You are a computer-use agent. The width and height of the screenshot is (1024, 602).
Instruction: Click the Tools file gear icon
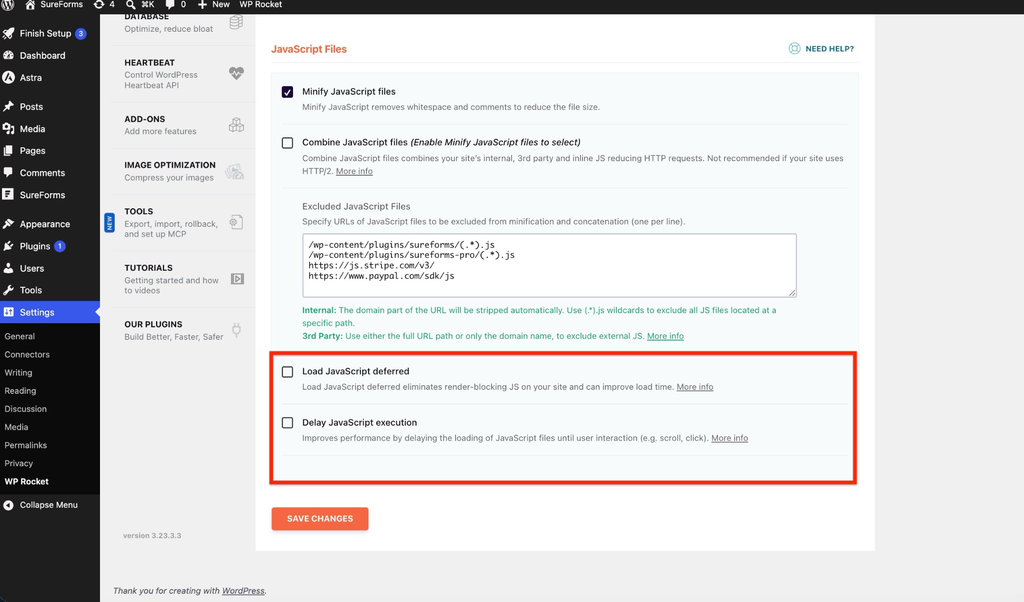(236, 223)
